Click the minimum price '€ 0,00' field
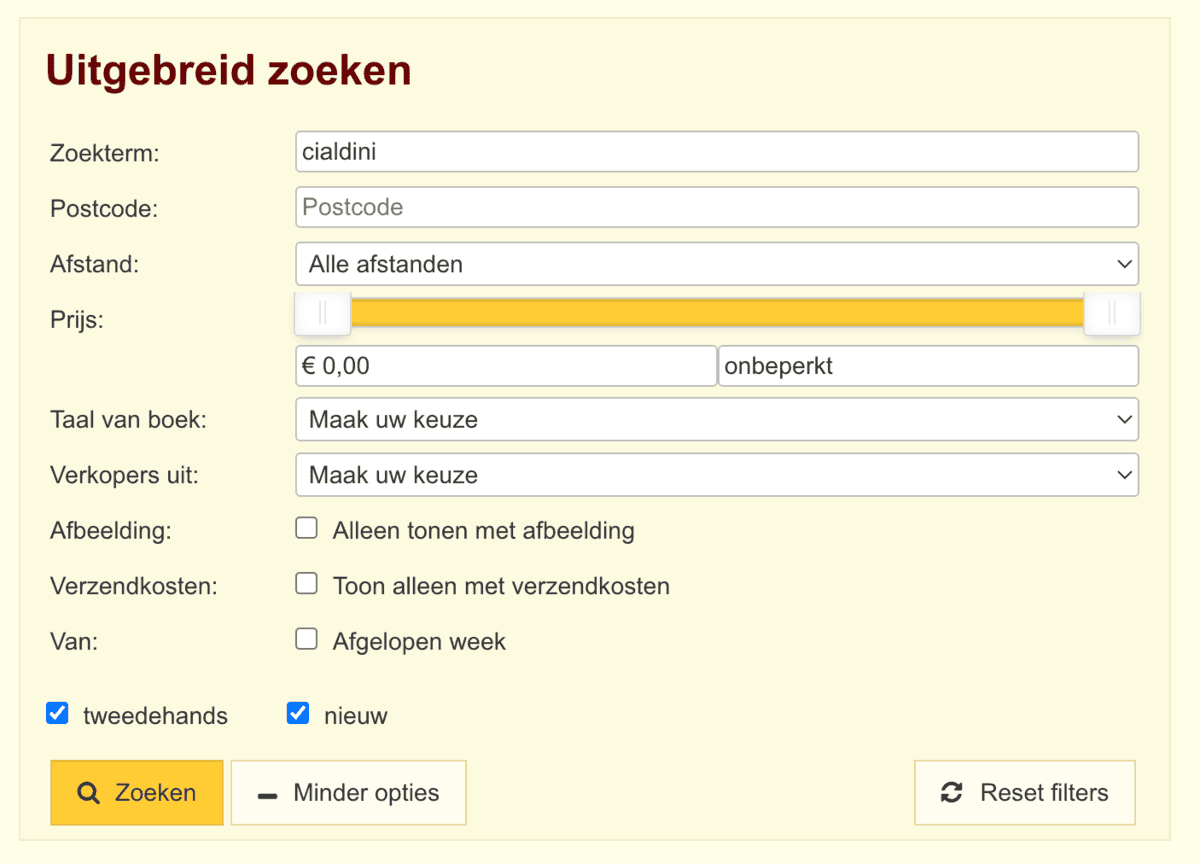The image size is (1200, 864). tap(506, 366)
